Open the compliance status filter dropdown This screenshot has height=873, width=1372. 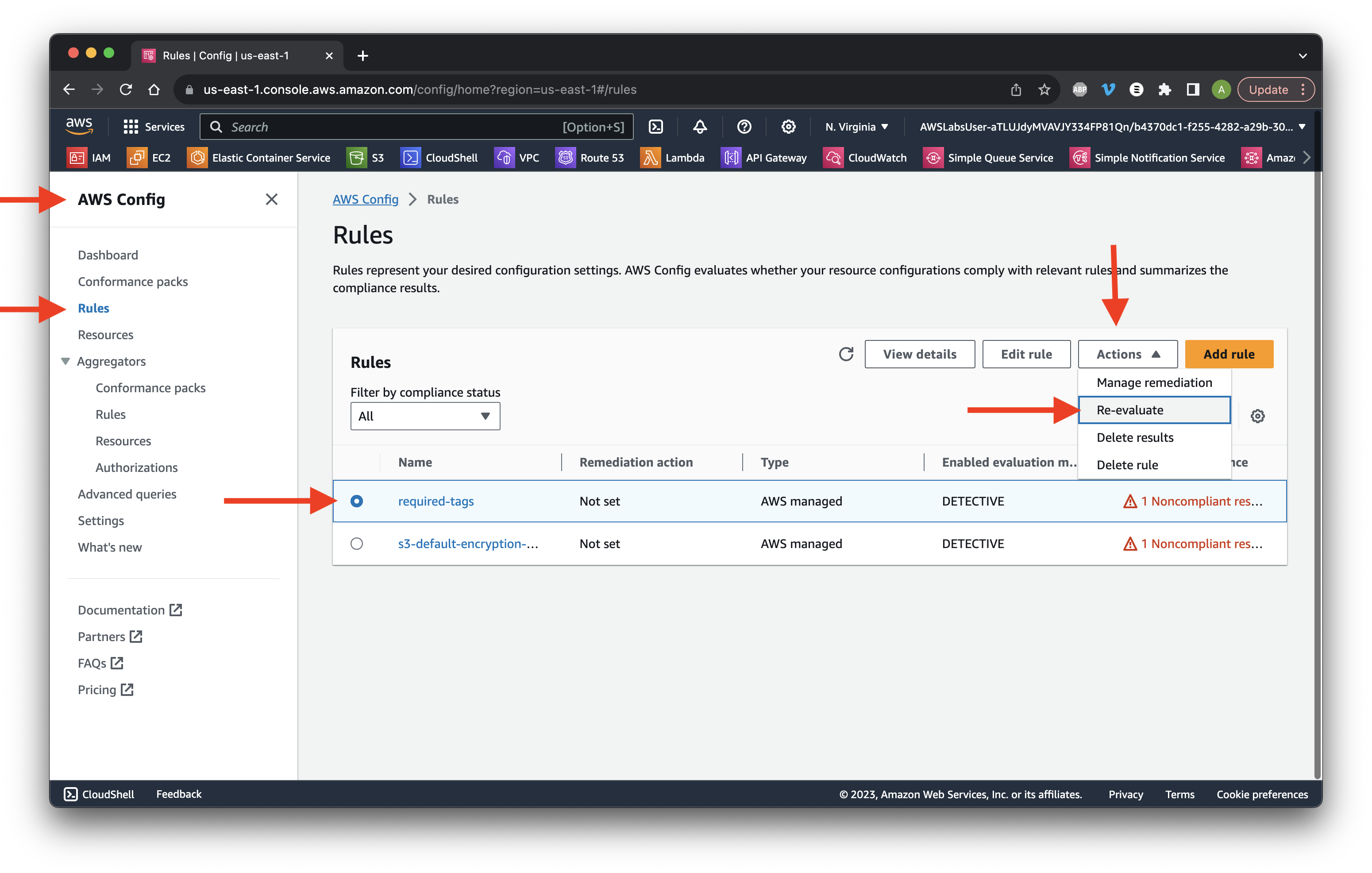pos(425,416)
